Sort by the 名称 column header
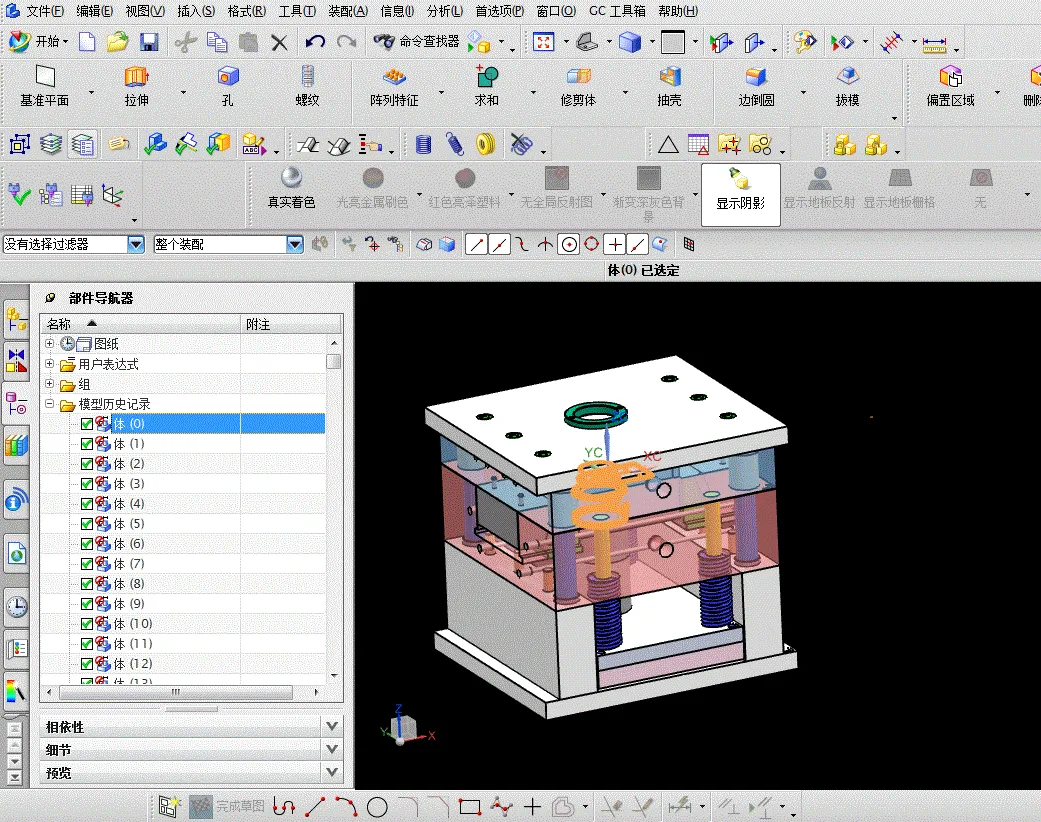Screen dimensions: 1041x822 pyautogui.click(x=140, y=324)
